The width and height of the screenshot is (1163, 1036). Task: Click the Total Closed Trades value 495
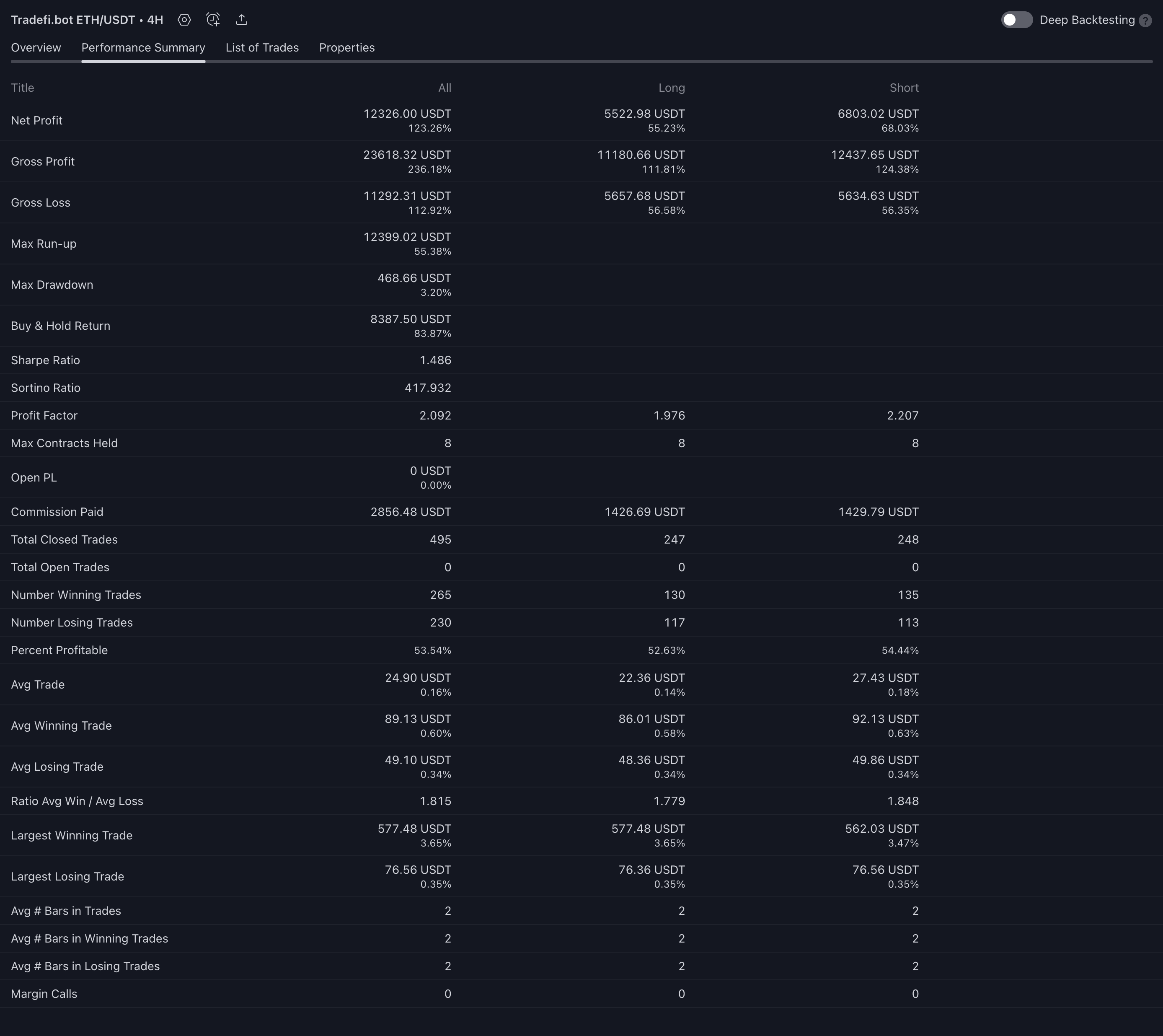tap(440, 540)
